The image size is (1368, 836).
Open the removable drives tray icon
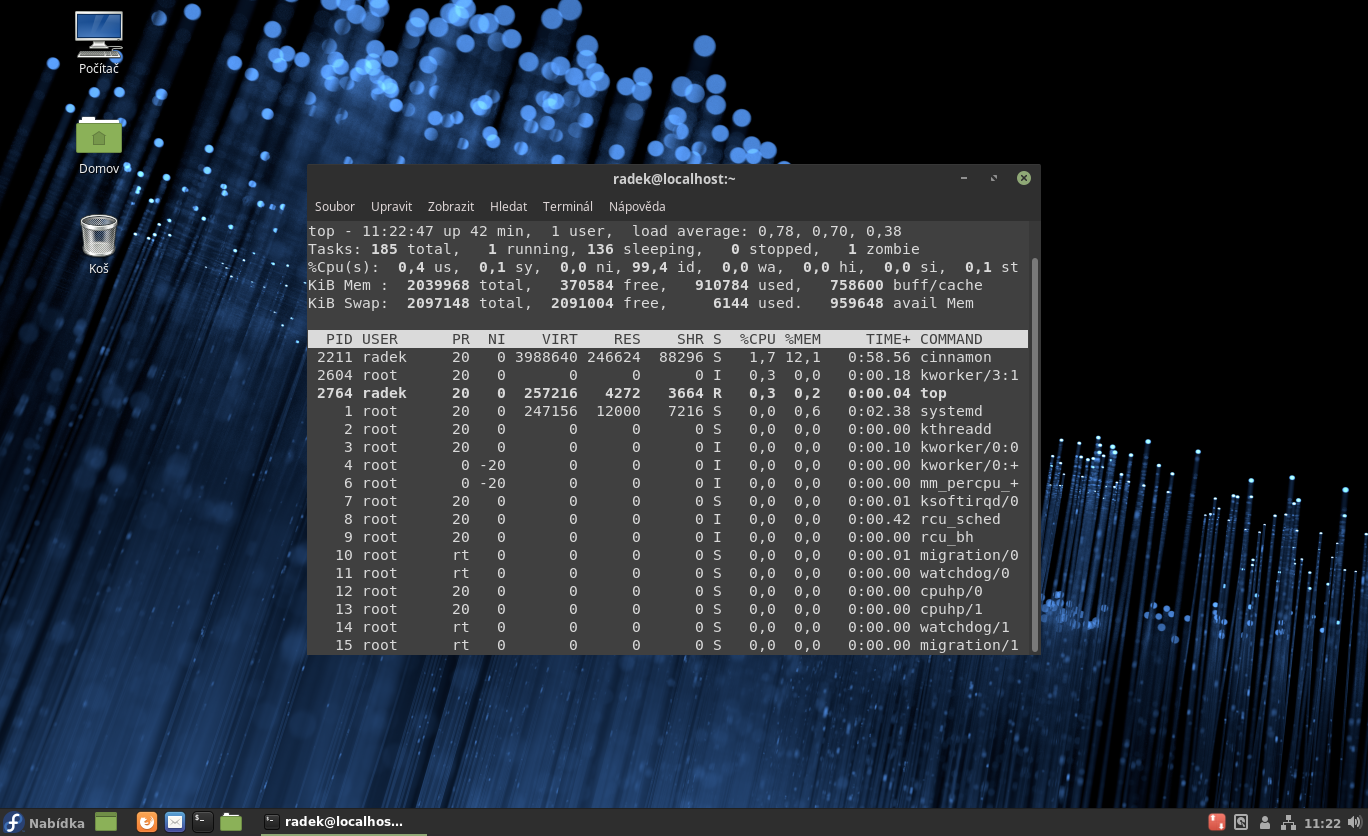tap(1241, 823)
